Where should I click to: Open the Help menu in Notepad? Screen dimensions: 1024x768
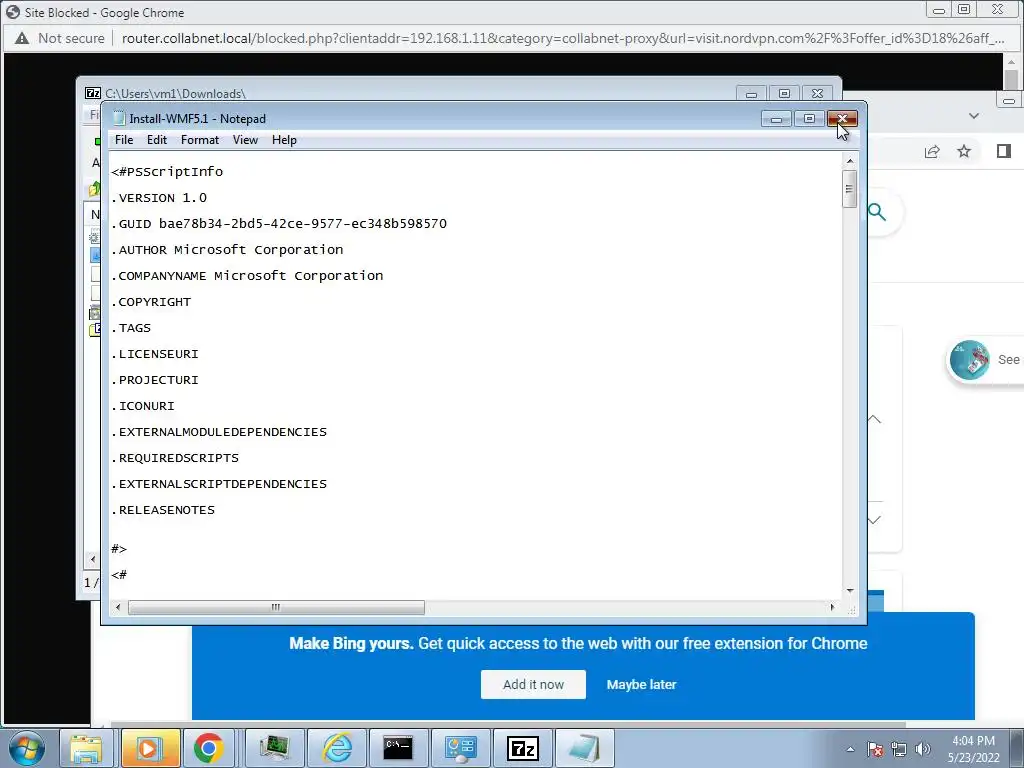click(x=284, y=140)
